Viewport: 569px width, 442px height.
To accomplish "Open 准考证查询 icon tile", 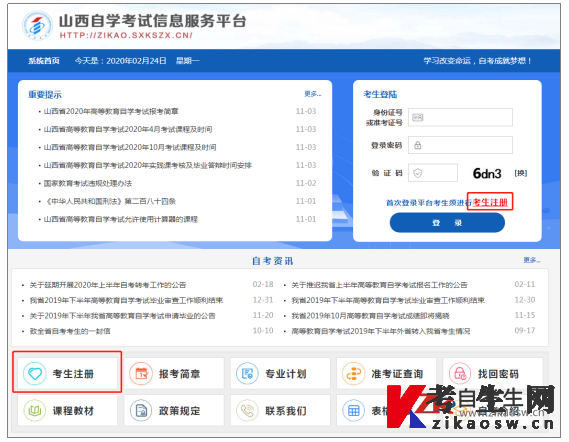I will 386,373.
